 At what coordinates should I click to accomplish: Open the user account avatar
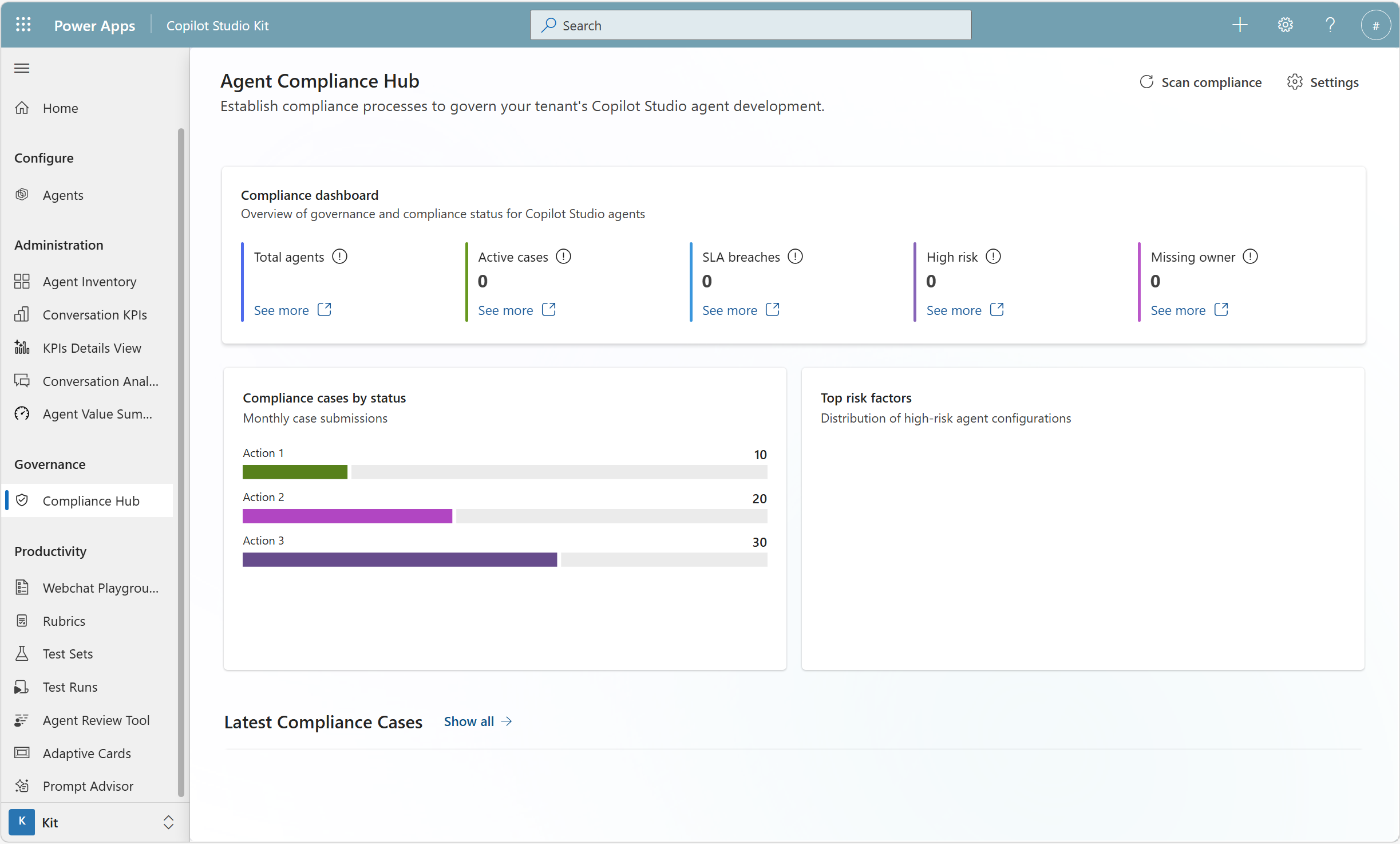pyautogui.click(x=1375, y=25)
